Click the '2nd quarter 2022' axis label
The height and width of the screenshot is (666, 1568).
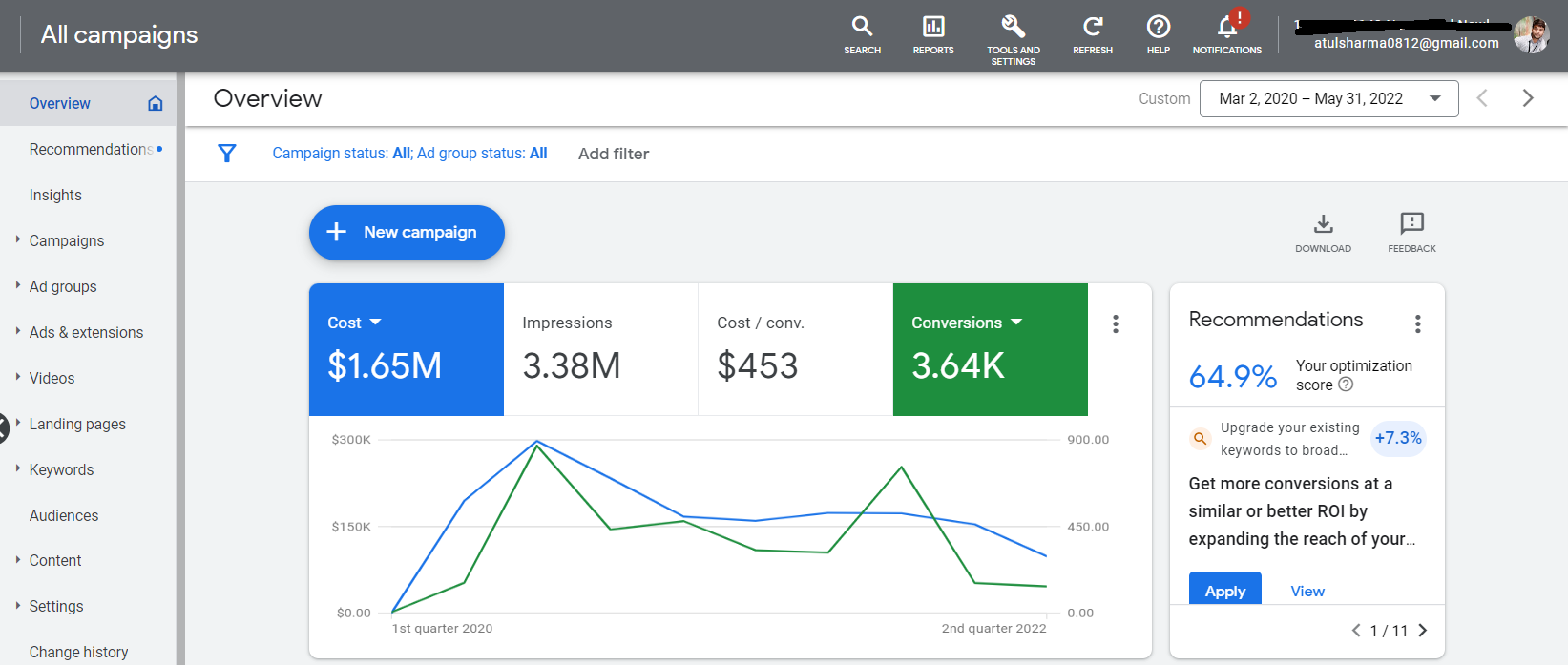[994, 628]
